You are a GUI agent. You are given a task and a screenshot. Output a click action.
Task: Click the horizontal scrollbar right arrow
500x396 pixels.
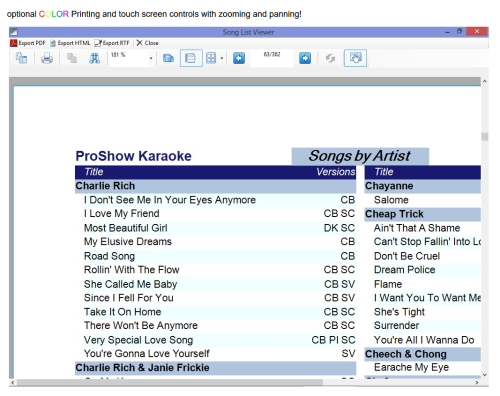(x=477, y=382)
